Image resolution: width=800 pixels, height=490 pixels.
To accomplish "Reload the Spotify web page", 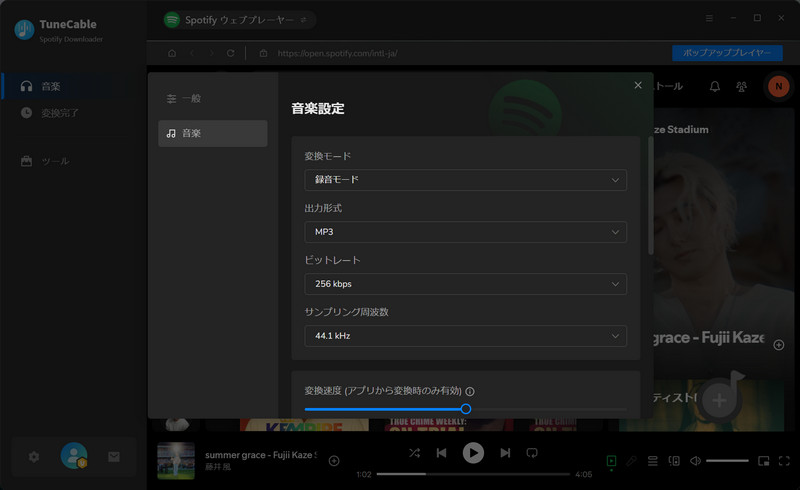I will [231, 53].
